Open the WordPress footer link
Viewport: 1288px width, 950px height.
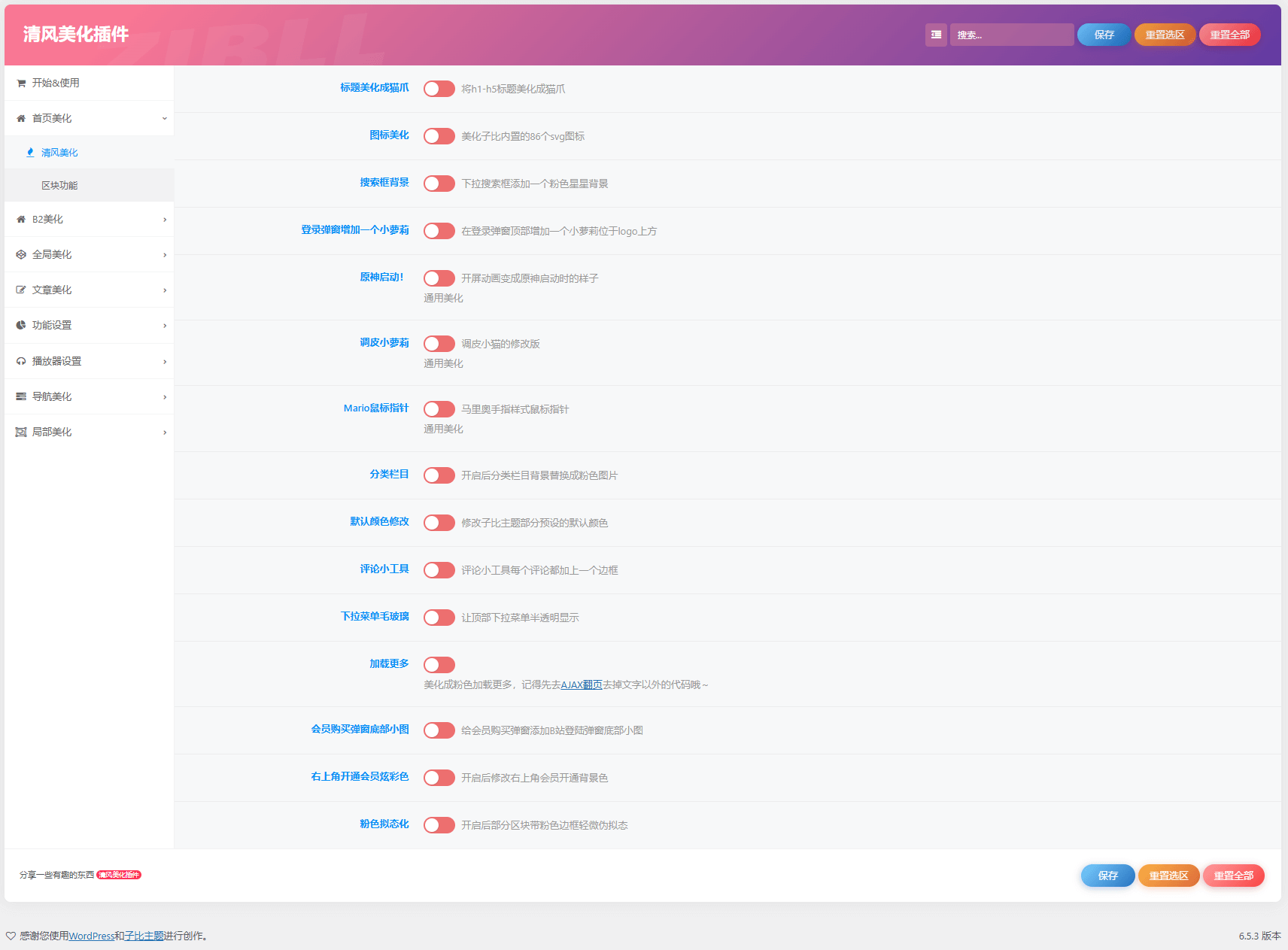(92, 936)
